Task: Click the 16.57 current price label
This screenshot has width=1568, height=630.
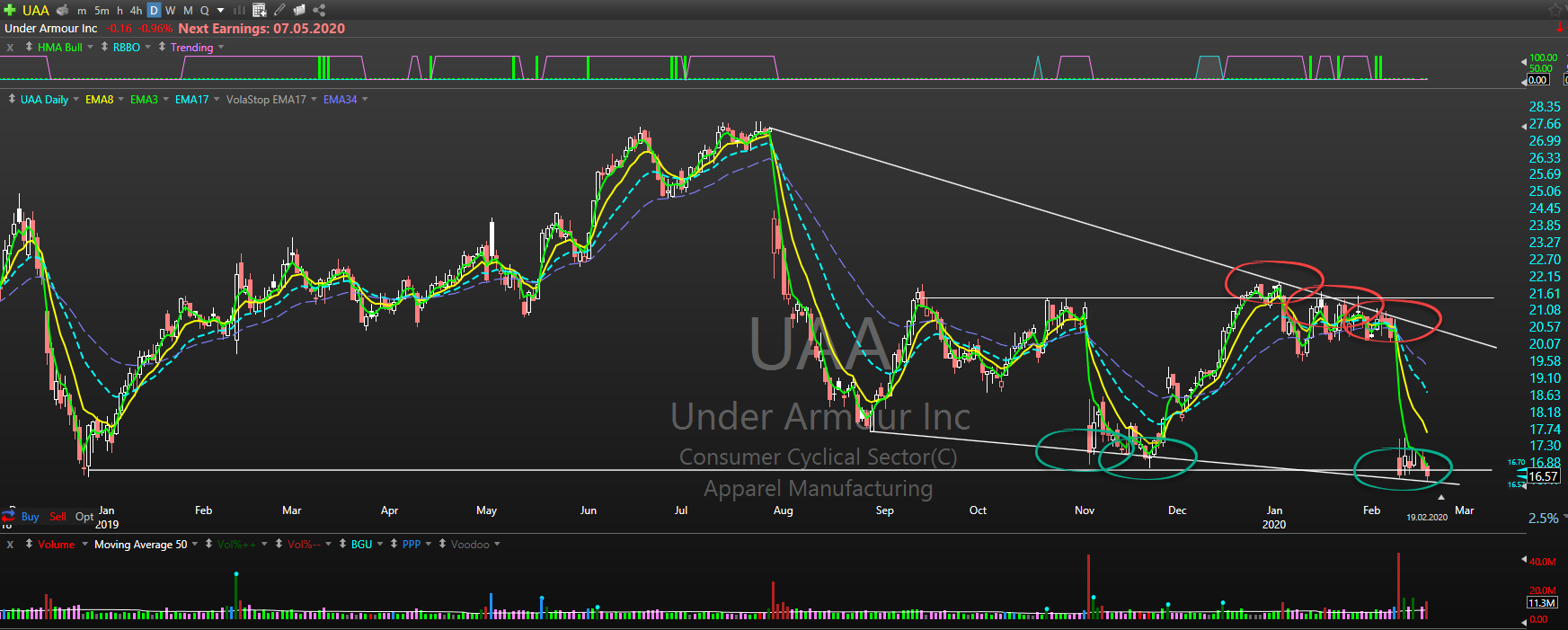Action: [x=1543, y=476]
